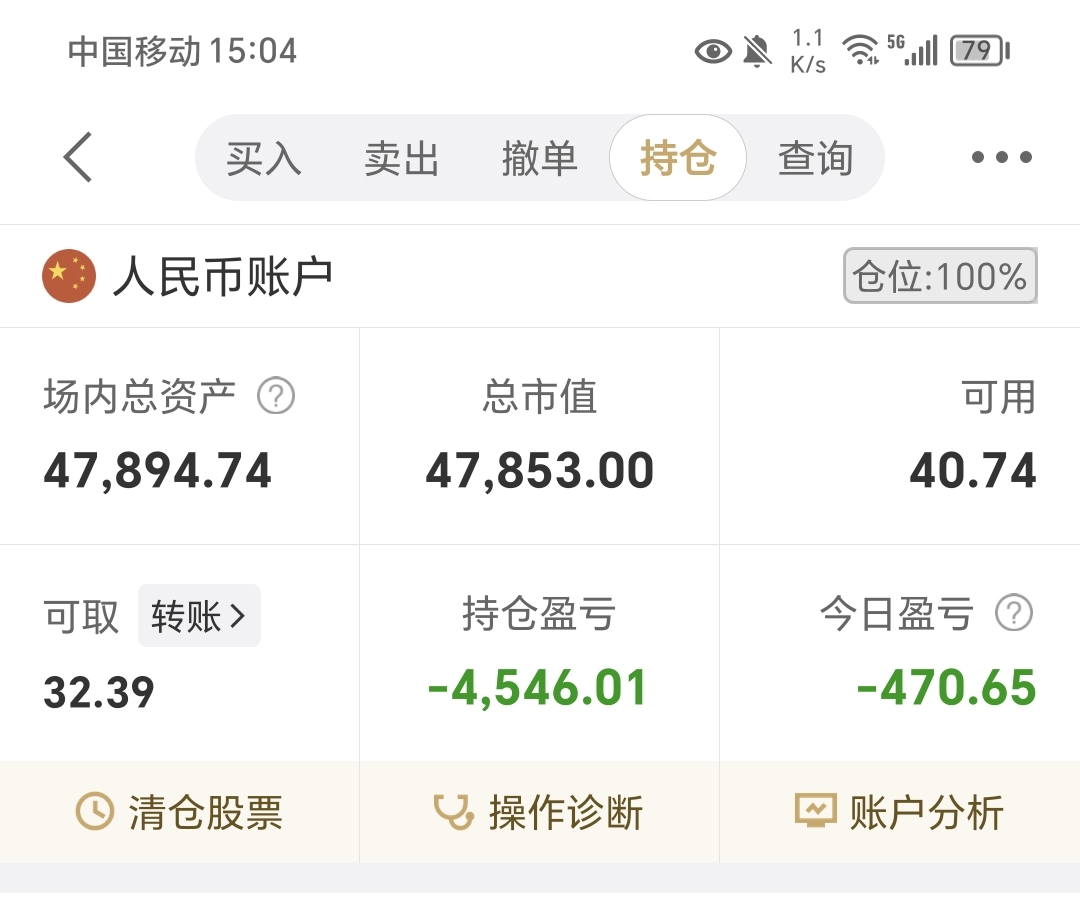Viewport: 1080px width, 907px height.
Task: Open the 场内总资产 help question mark
Action: pos(277,396)
